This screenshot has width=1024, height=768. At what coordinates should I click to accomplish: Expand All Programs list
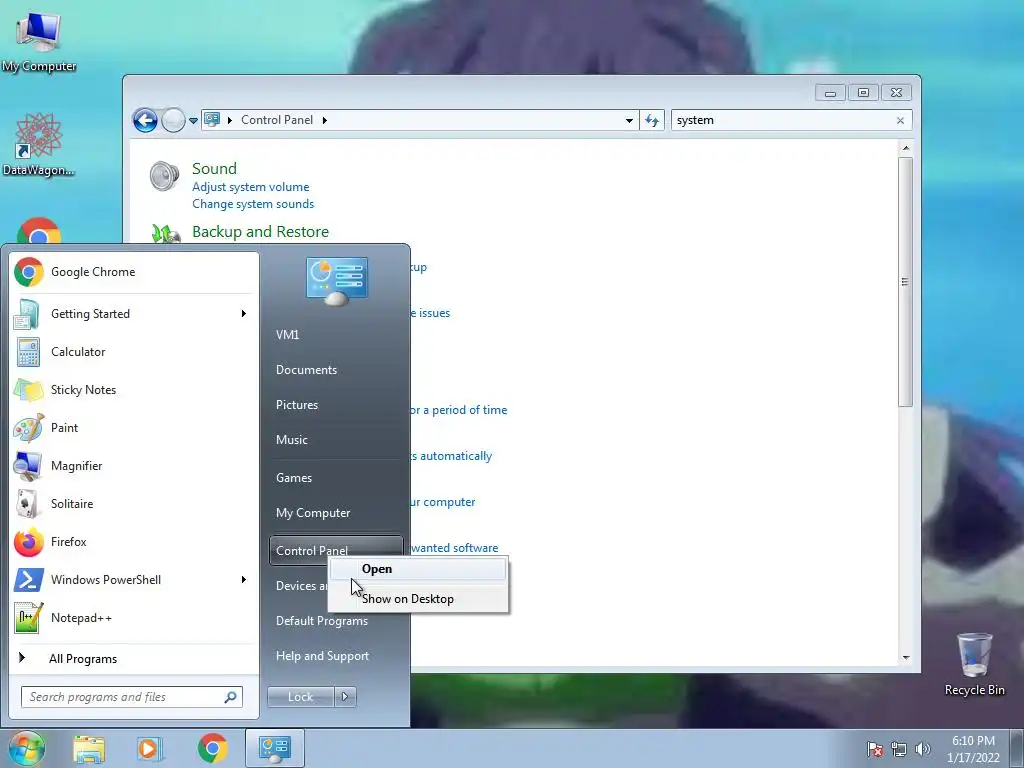(134, 659)
